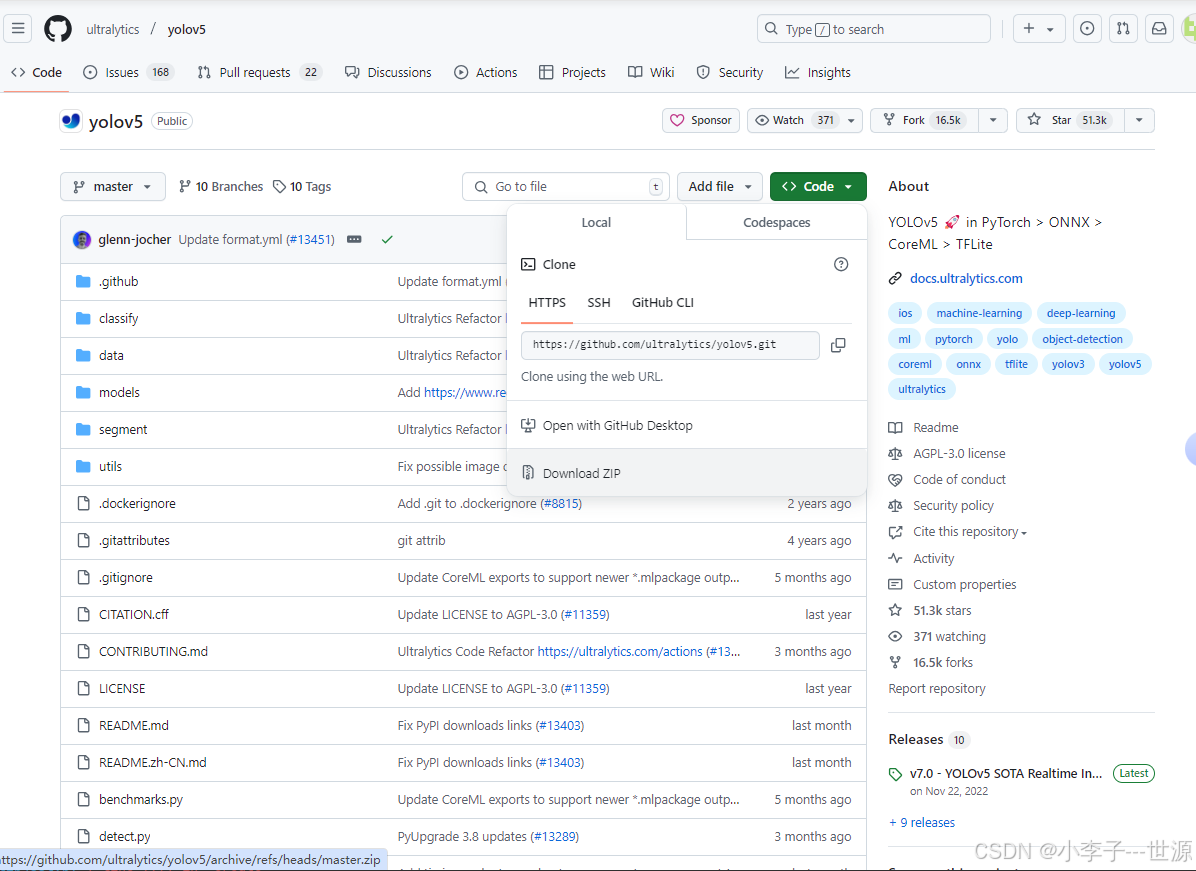Open the issues circle icon in header

[1087, 29]
